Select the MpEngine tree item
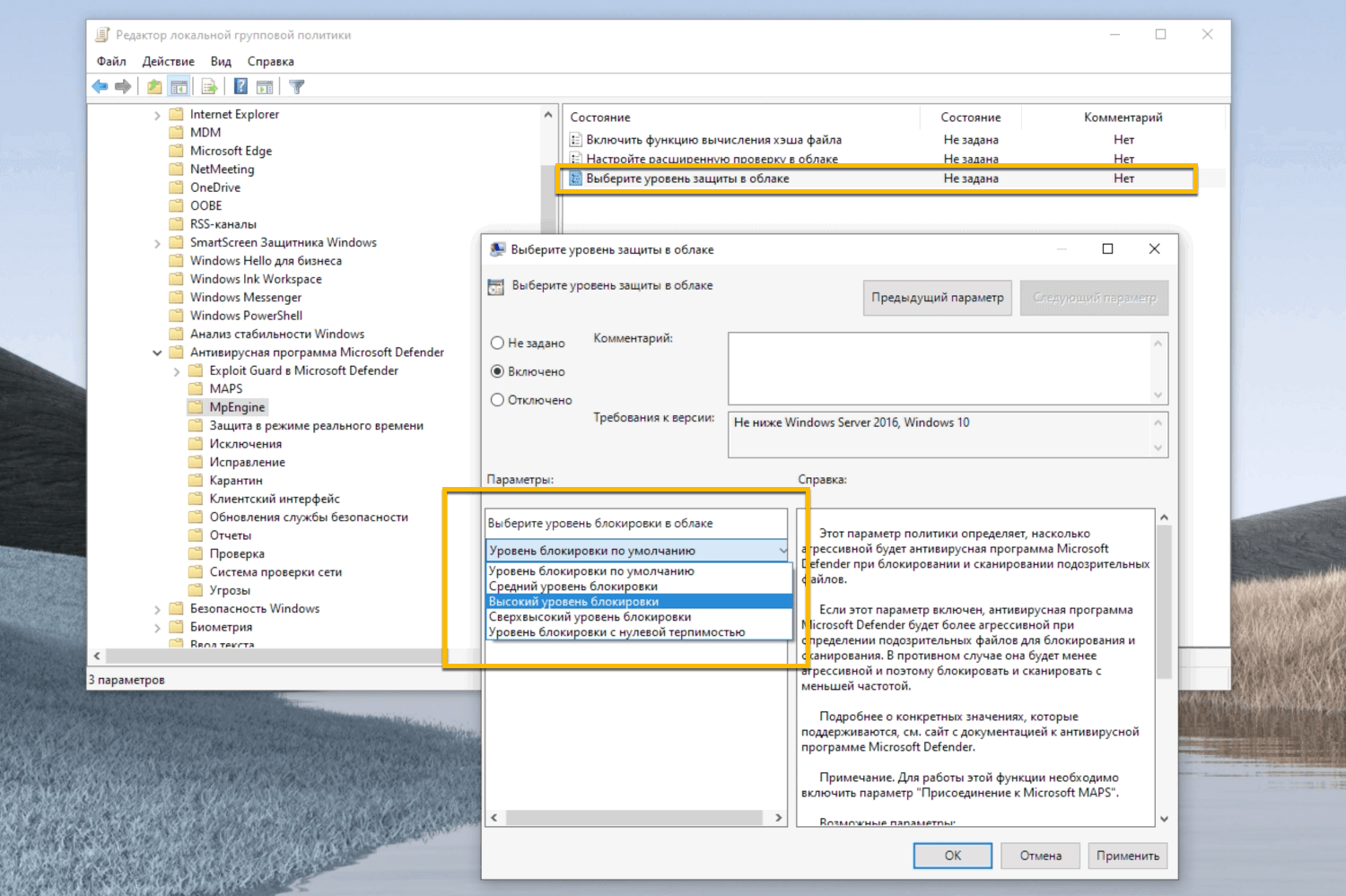1346x896 pixels. pyautogui.click(x=237, y=407)
